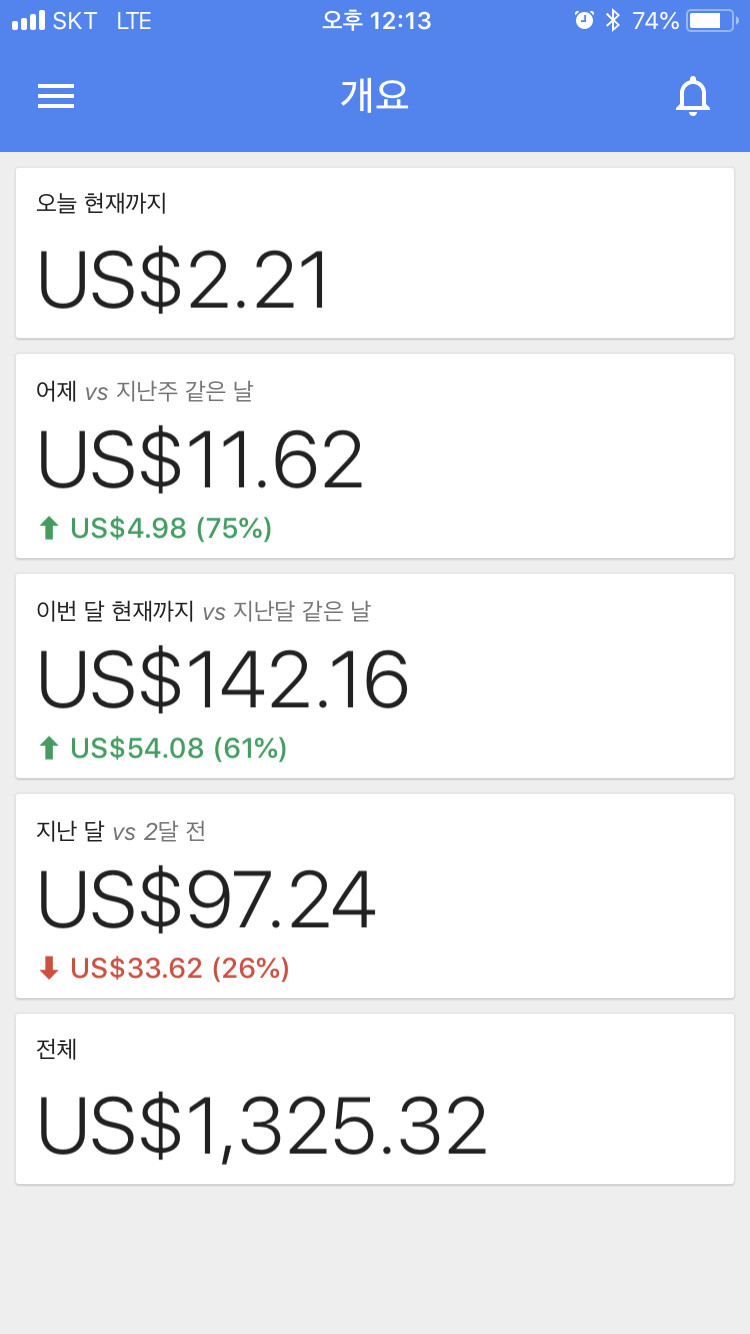
Task: Open the 지난 달 vs 2달 전 card
Action: [375, 896]
